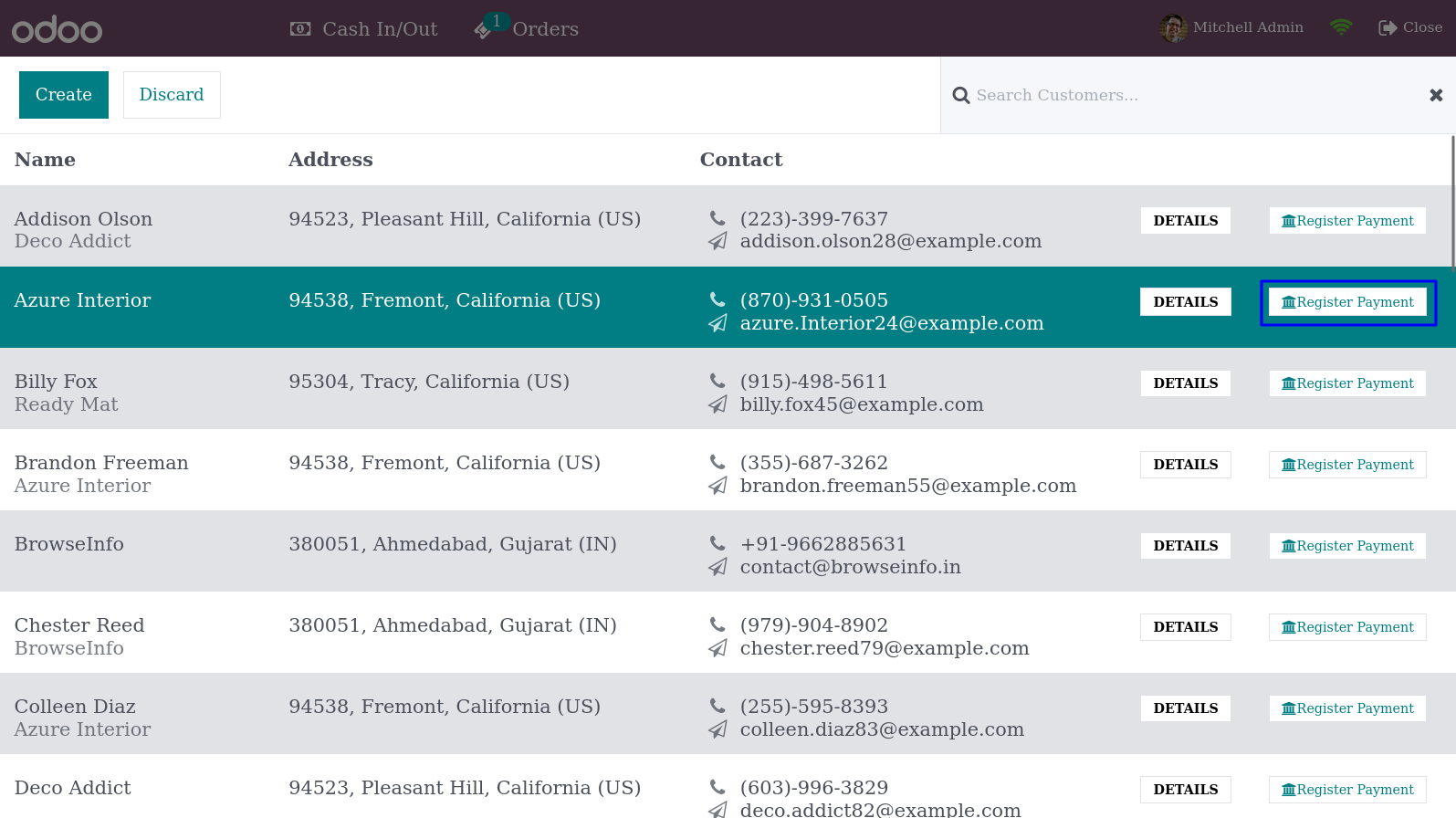Click the Address column header
The height and width of the screenshot is (818, 1456).
[330, 160]
